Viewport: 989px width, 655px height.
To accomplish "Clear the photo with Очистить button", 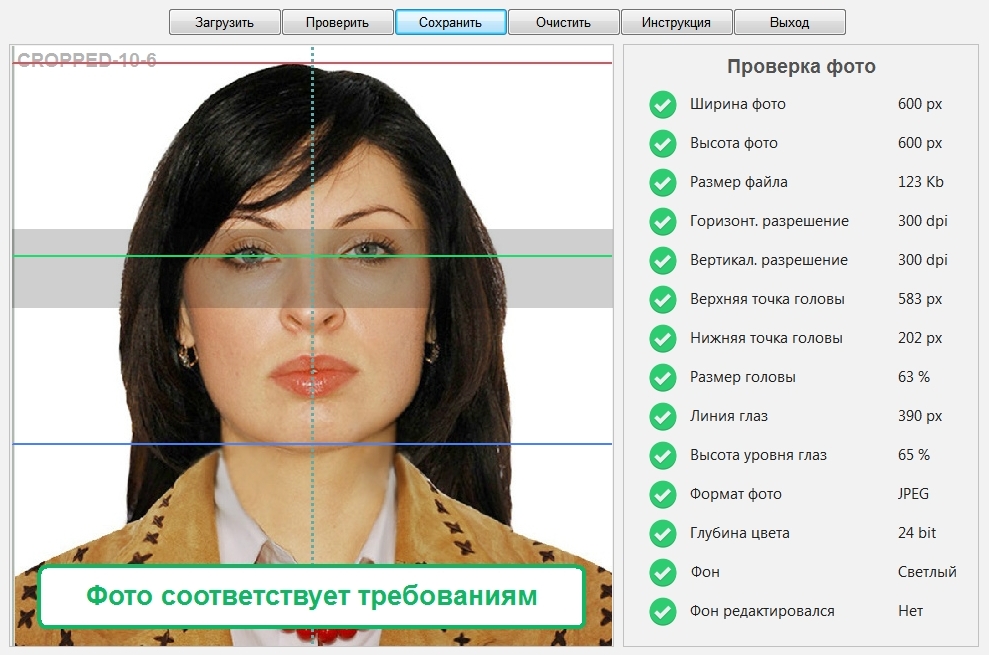I will (x=563, y=22).
